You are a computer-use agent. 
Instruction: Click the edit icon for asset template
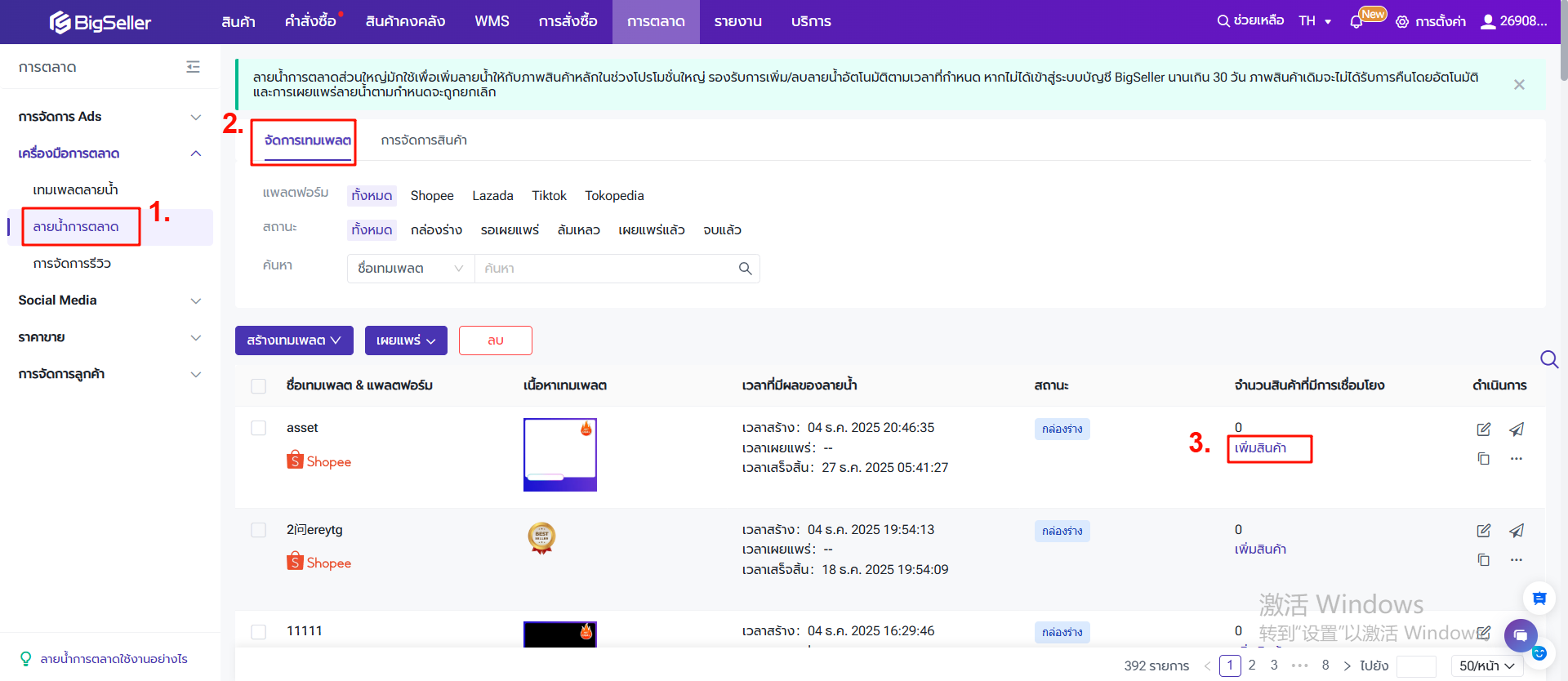click(x=1483, y=430)
